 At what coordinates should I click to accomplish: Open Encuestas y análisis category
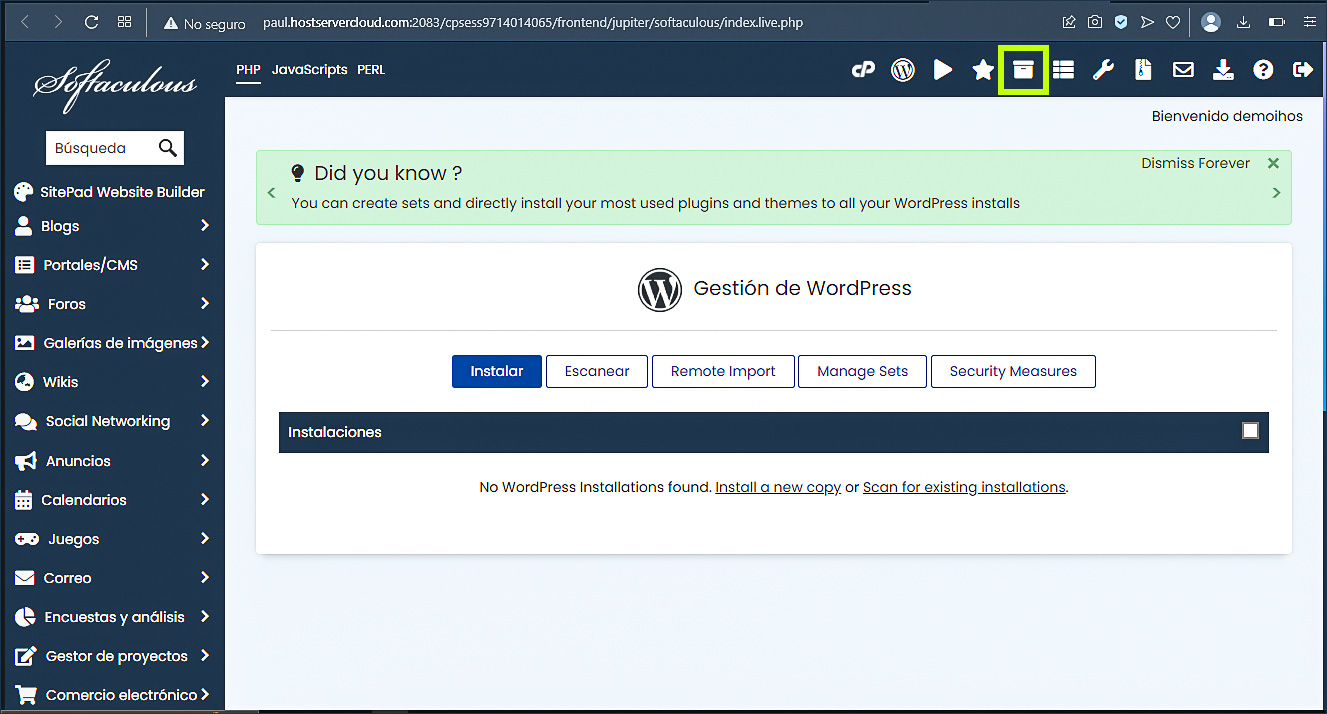(112, 617)
